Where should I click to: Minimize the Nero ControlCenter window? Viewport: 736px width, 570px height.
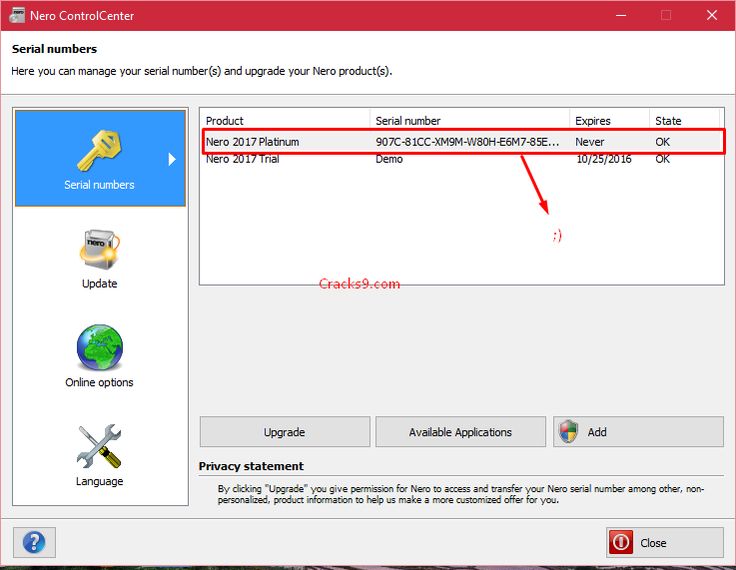(x=621, y=15)
